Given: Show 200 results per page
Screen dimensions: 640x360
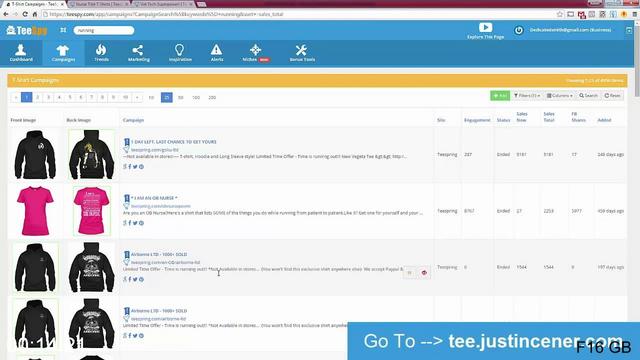Looking at the screenshot, I should 212,97.
